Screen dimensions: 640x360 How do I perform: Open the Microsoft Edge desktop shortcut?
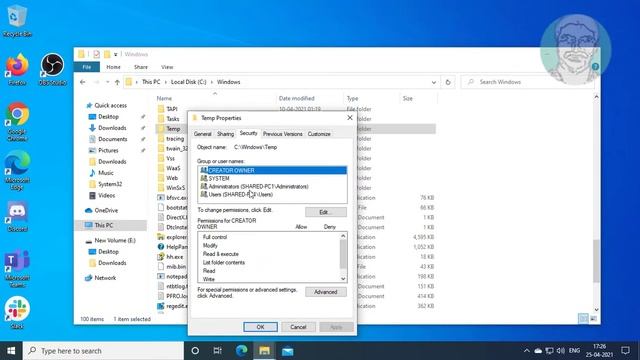coord(17,170)
